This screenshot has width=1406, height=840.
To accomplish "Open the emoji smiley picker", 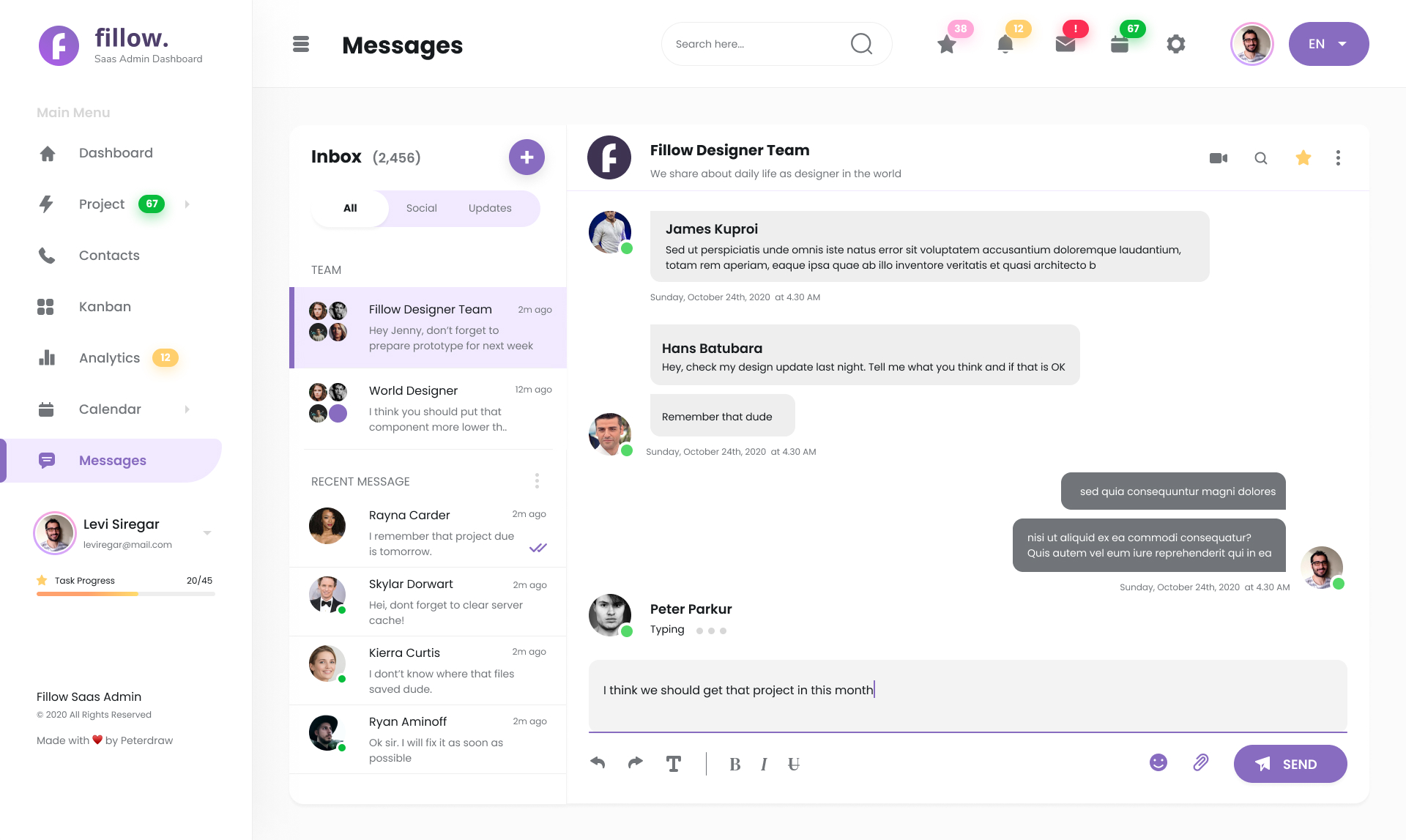I will tap(1158, 762).
